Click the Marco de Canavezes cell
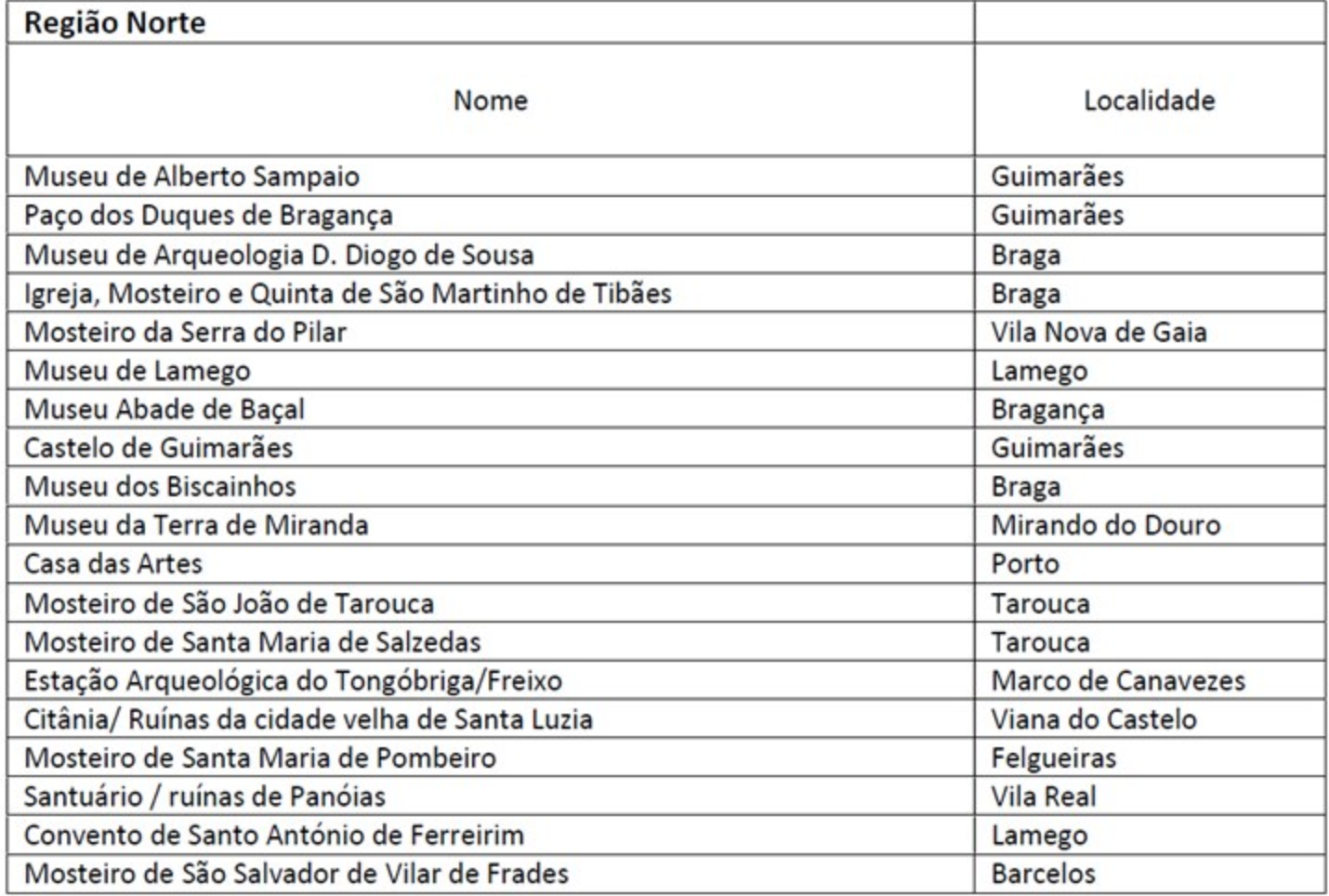The width and height of the screenshot is (1329, 896). 1150,680
